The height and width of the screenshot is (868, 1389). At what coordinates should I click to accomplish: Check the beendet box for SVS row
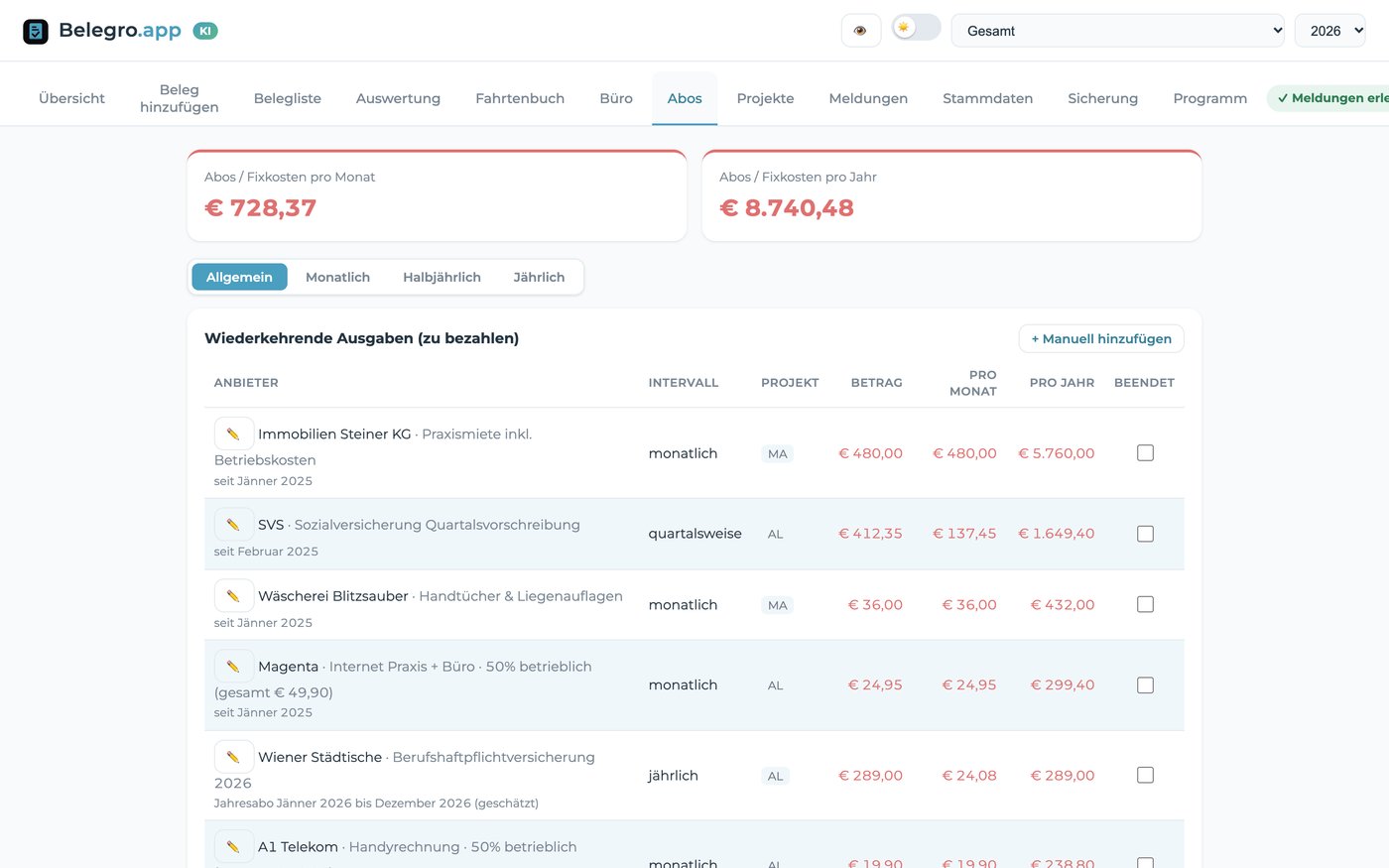pyautogui.click(x=1145, y=534)
